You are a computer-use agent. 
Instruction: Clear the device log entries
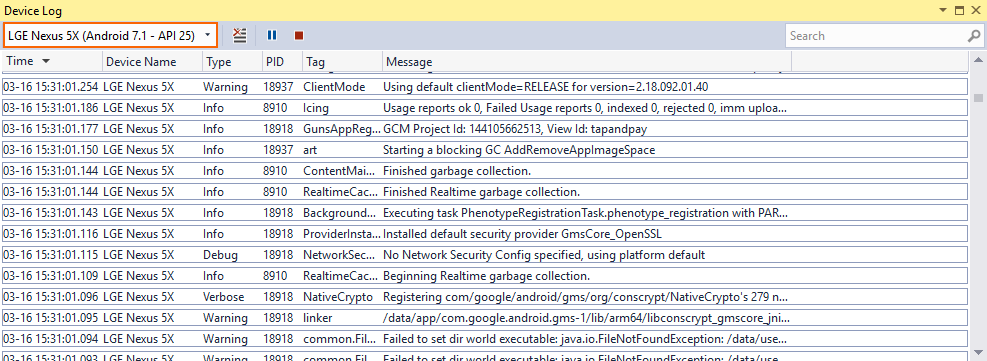[x=239, y=36]
